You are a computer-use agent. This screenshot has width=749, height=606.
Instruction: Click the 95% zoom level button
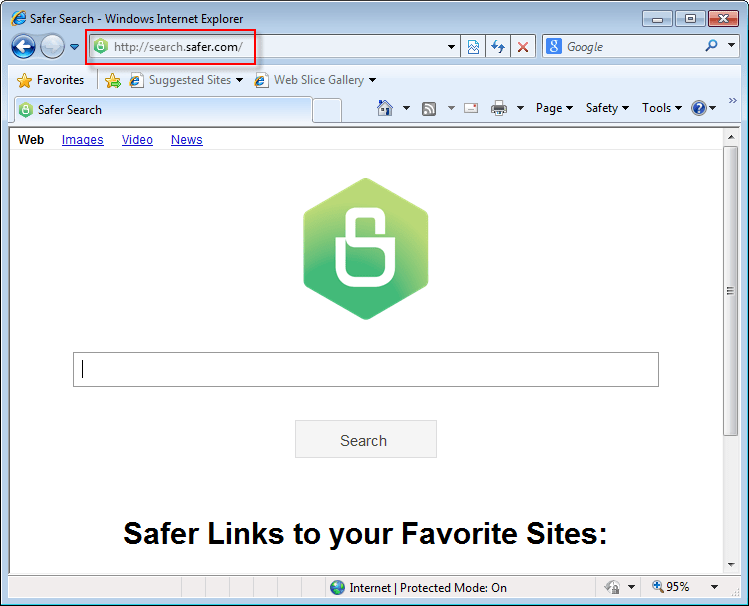(x=671, y=586)
